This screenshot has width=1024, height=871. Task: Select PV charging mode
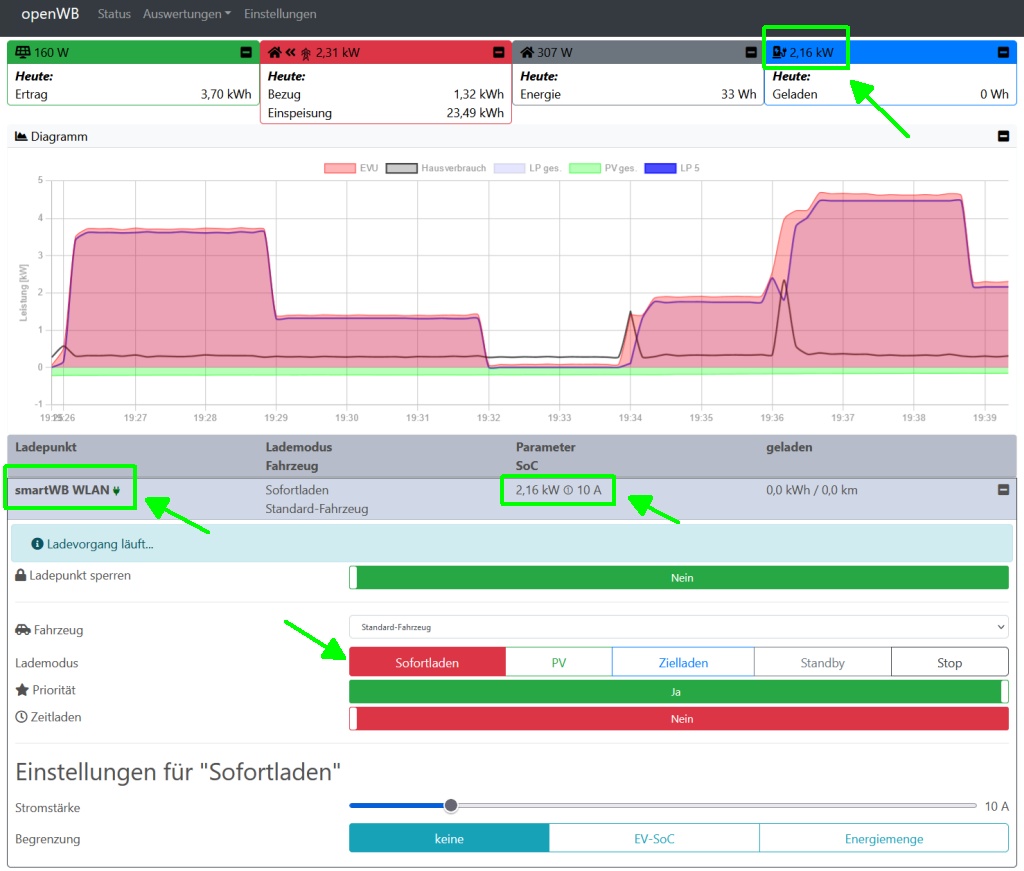tap(558, 663)
